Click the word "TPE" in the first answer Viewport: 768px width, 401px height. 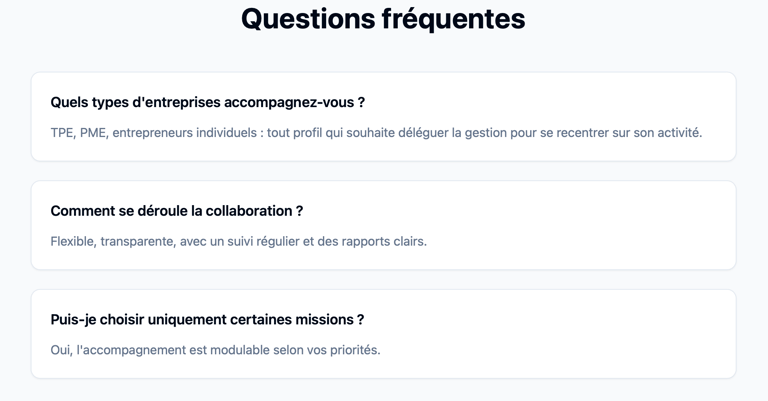point(63,132)
